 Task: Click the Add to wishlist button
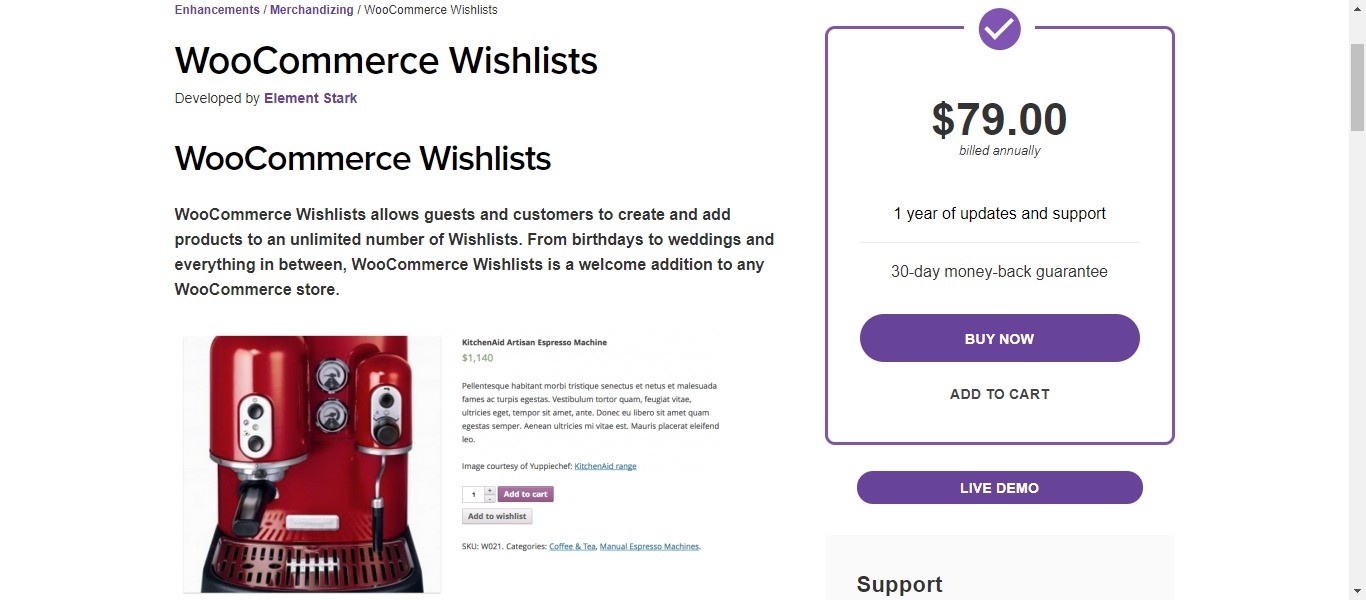tap(497, 516)
